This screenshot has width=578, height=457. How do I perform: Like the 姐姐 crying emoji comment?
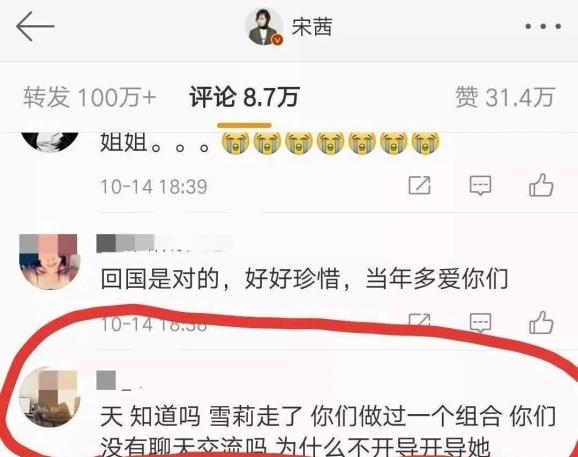[541, 185]
